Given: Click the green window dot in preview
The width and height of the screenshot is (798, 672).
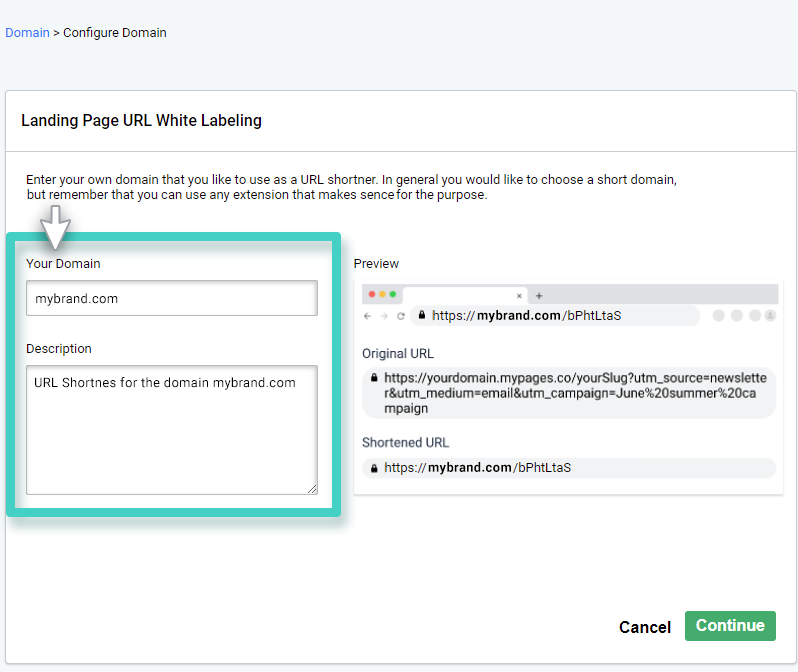Looking at the screenshot, I should [x=392, y=294].
